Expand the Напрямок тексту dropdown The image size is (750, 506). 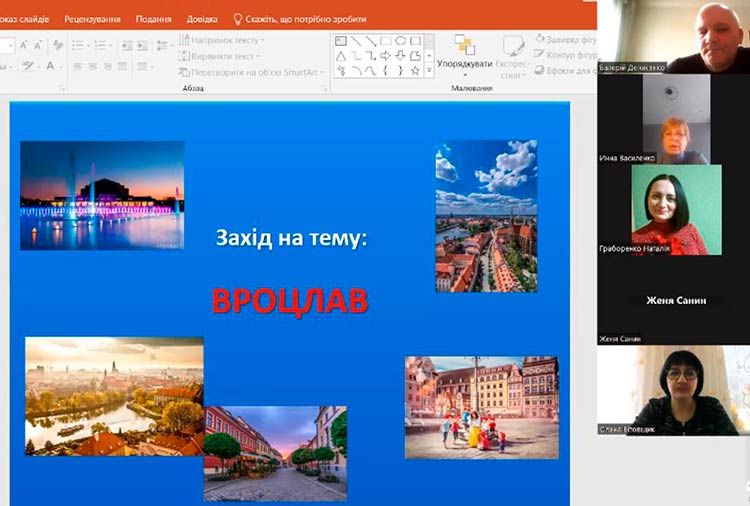point(221,40)
